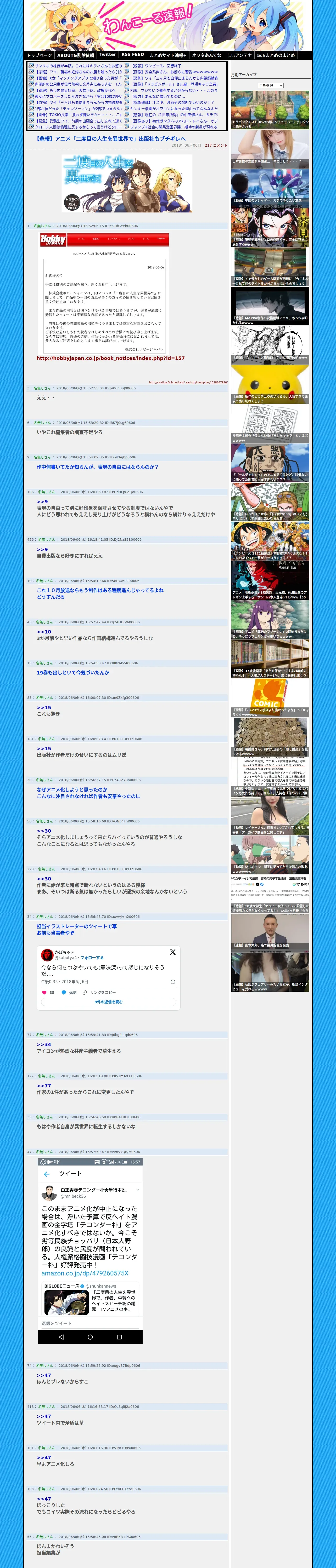The height and width of the screenshot is (1568, 336).
Task: Open the オワタあんてな navigation tab
Action: click(207, 55)
